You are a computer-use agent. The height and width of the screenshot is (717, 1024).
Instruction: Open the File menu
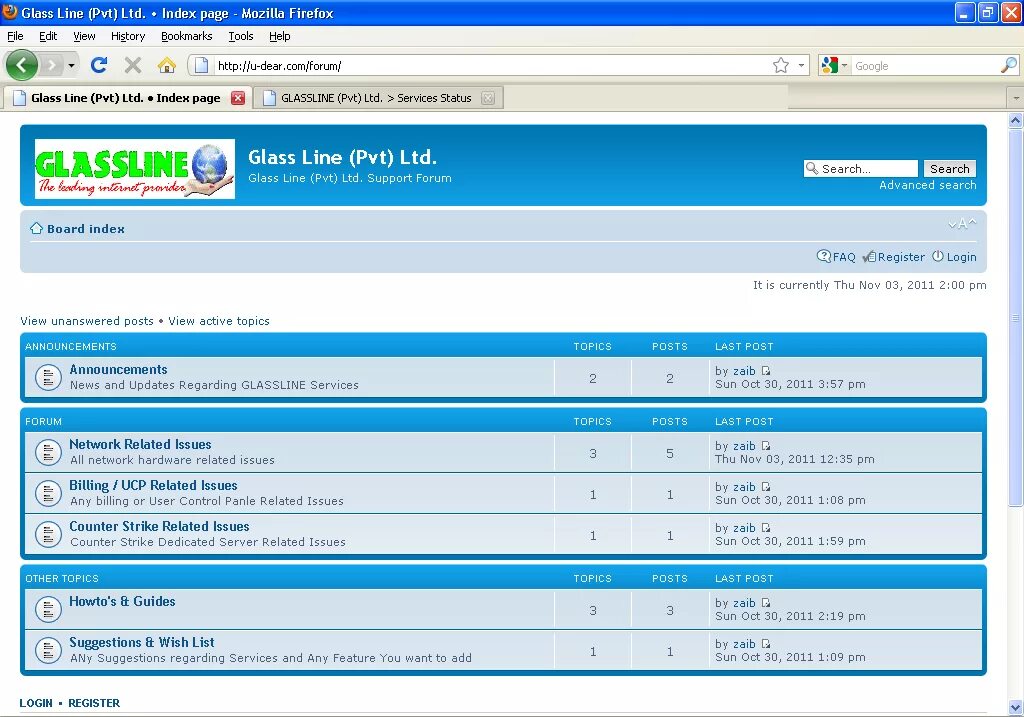click(x=15, y=36)
